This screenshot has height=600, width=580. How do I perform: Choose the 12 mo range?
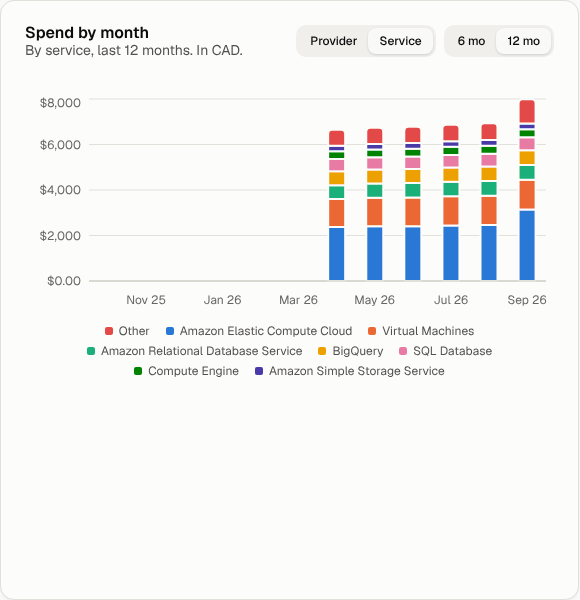tap(523, 41)
